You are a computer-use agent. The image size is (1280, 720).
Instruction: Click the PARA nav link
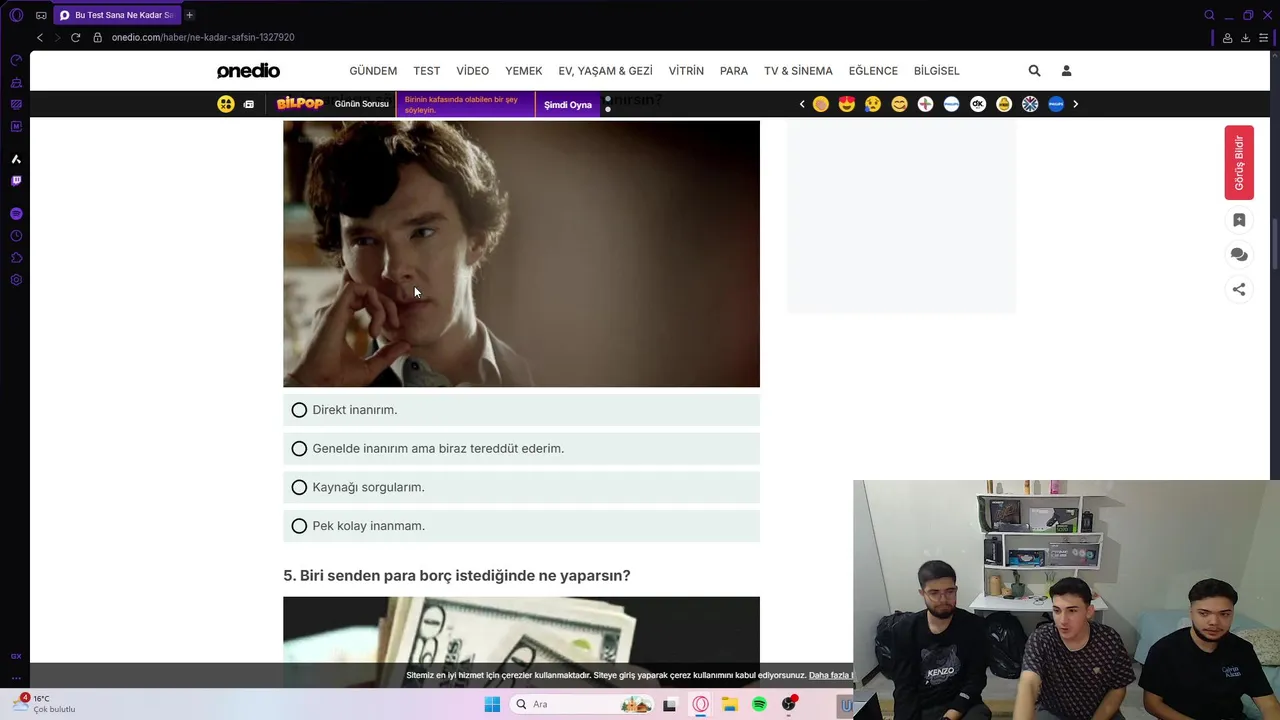pyautogui.click(x=734, y=71)
